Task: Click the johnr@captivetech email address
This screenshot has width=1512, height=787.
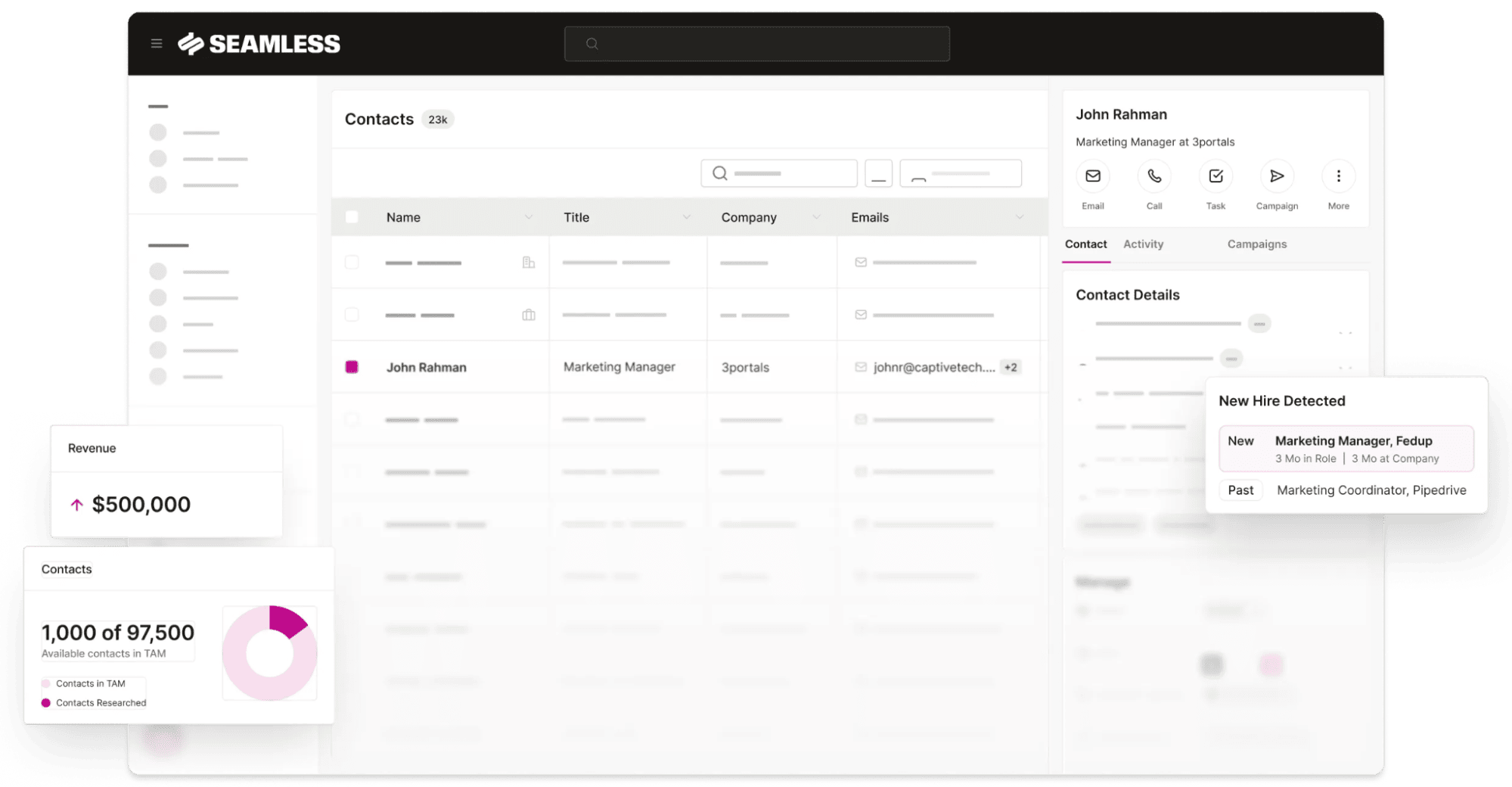Action: [x=934, y=367]
